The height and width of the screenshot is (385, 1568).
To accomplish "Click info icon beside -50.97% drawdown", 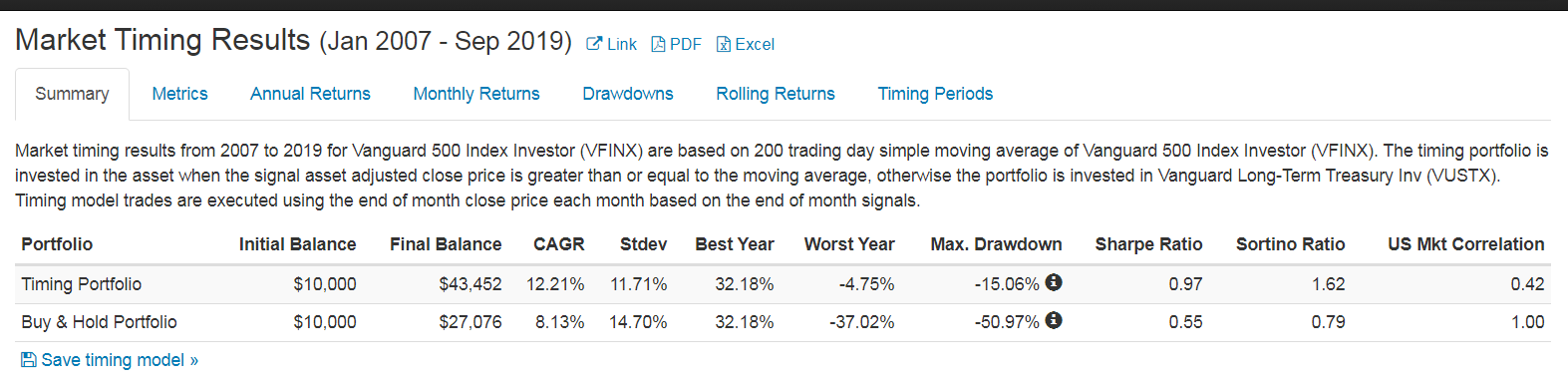I will tap(1054, 320).
